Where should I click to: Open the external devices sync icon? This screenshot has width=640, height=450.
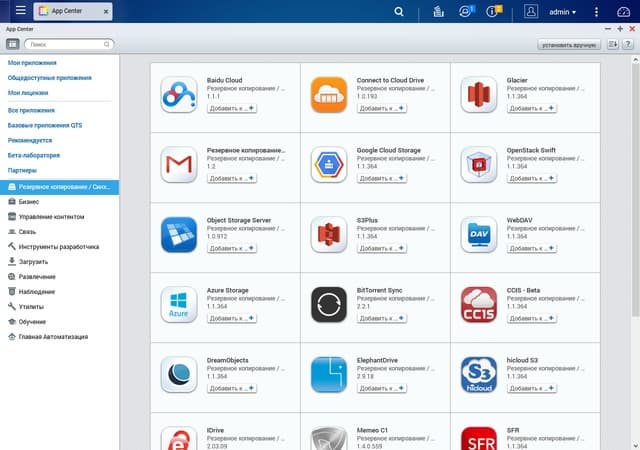466,11
